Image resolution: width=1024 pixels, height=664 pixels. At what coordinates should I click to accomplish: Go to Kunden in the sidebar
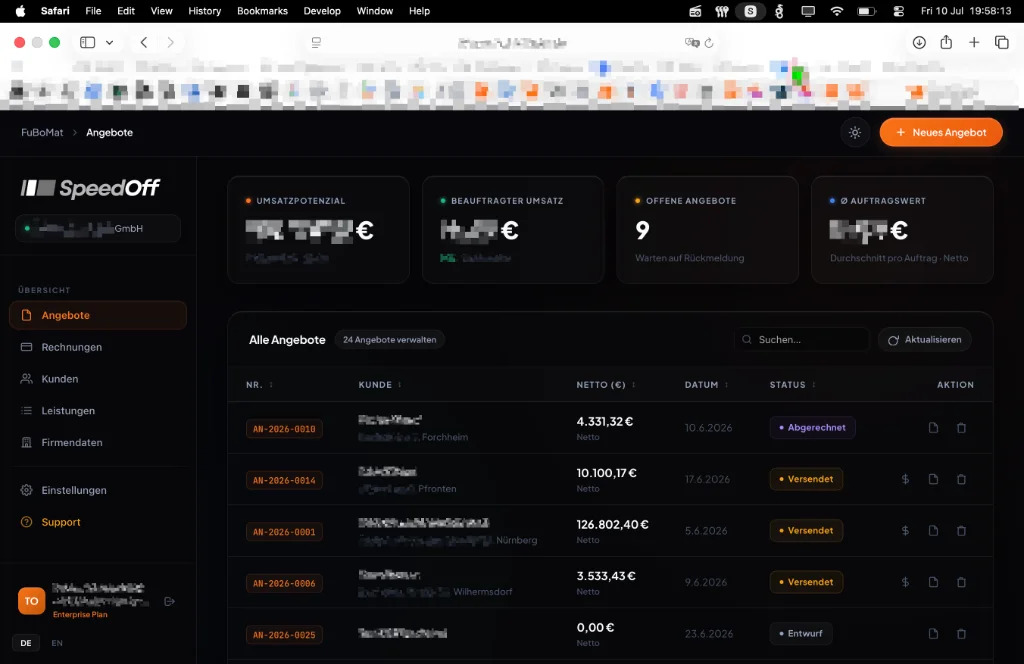coord(98,379)
